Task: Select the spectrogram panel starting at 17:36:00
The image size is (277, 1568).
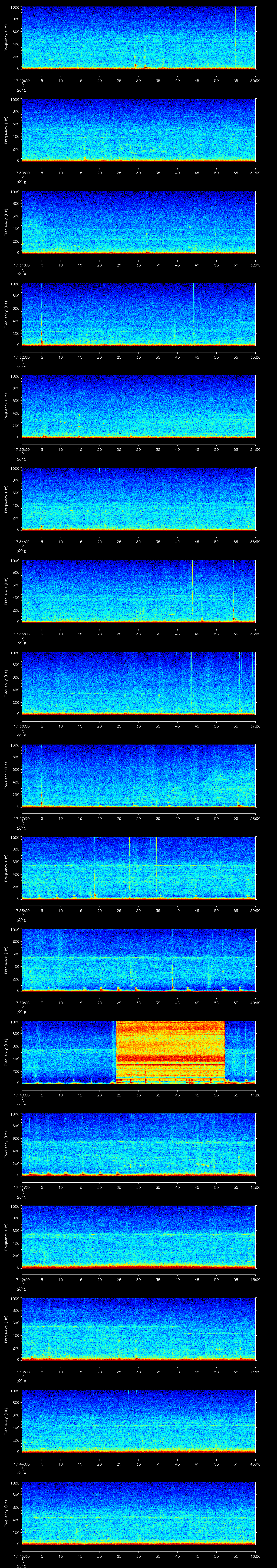Action: point(138,683)
